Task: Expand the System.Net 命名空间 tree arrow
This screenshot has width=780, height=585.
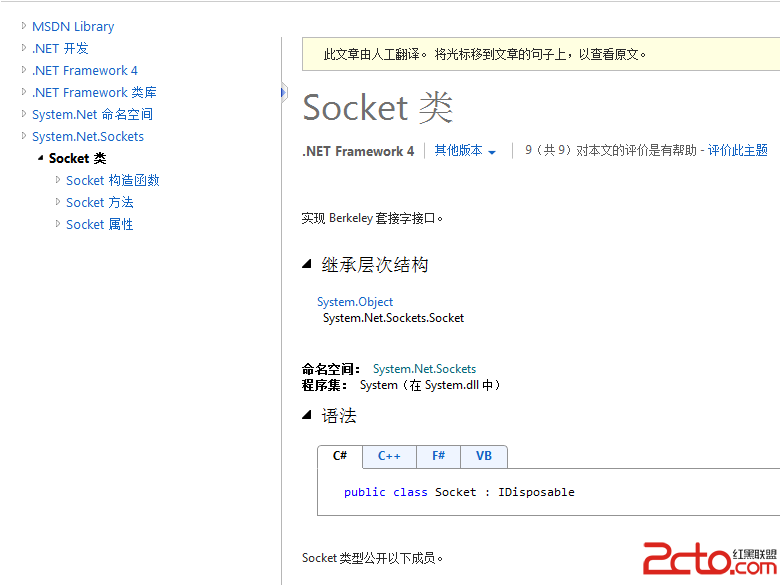Action: 23,113
